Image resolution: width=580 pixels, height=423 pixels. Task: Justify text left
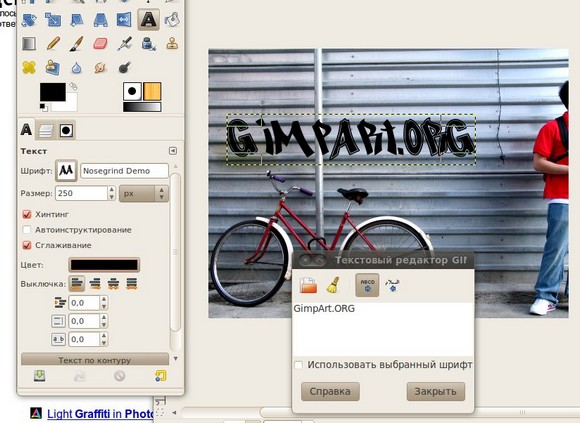click(77, 284)
